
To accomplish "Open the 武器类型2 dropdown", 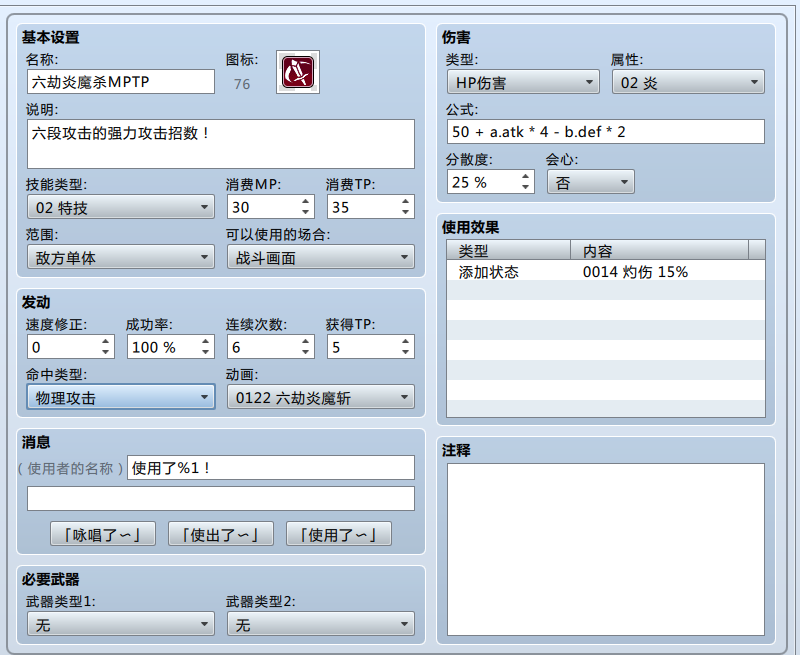I will [321, 624].
